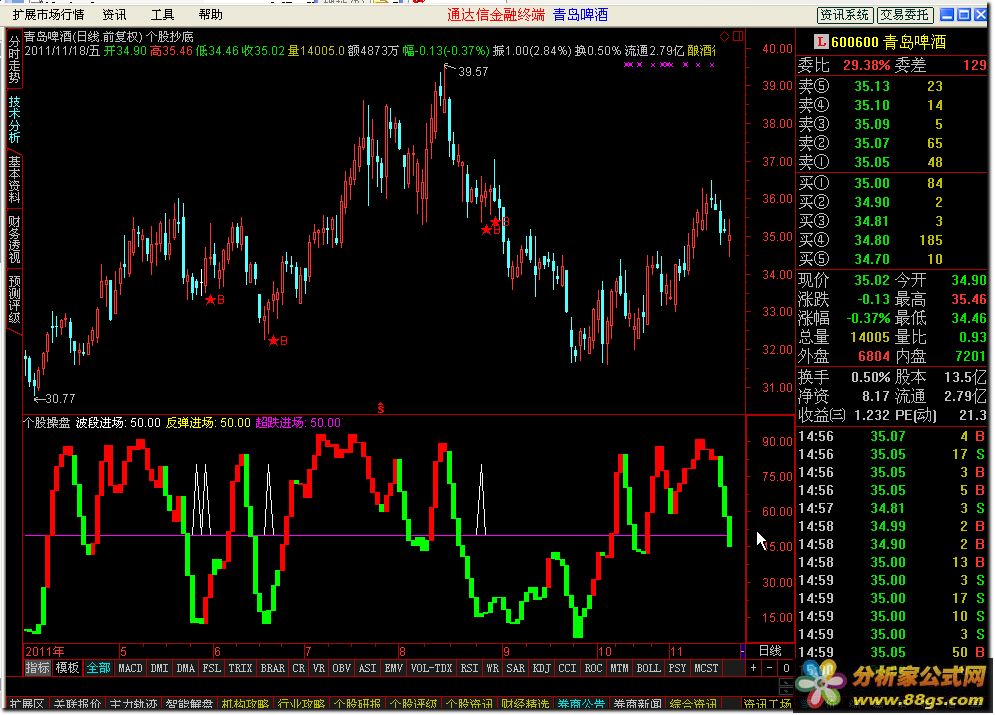Apply the BRAR indicator

pyautogui.click(x=273, y=668)
